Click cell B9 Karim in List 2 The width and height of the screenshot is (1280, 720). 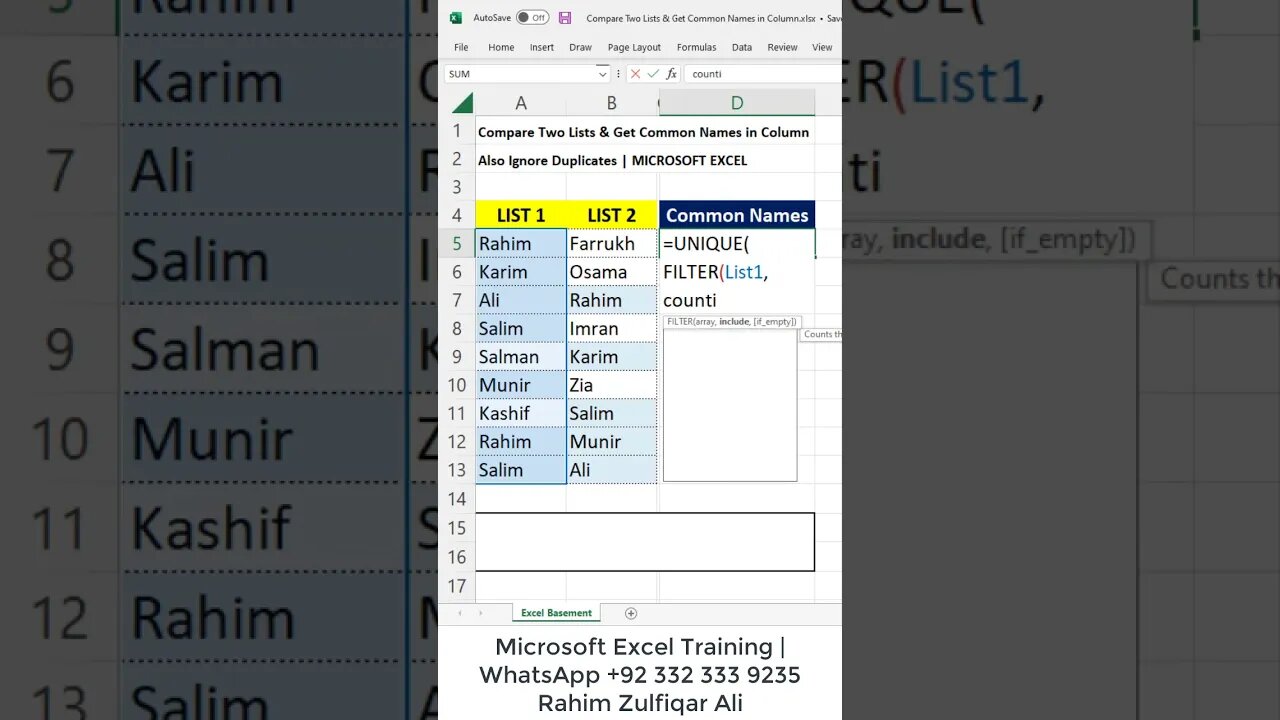coord(611,357)
